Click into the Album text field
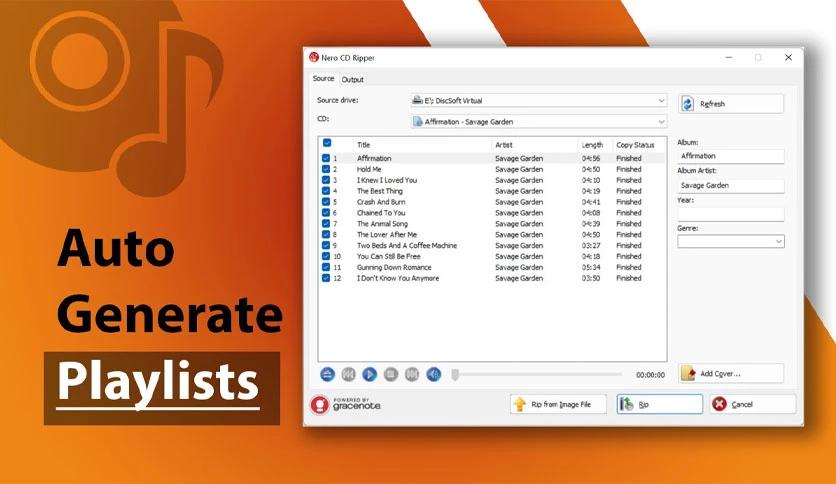The image size is (836, 484). (x=731, y=156)
